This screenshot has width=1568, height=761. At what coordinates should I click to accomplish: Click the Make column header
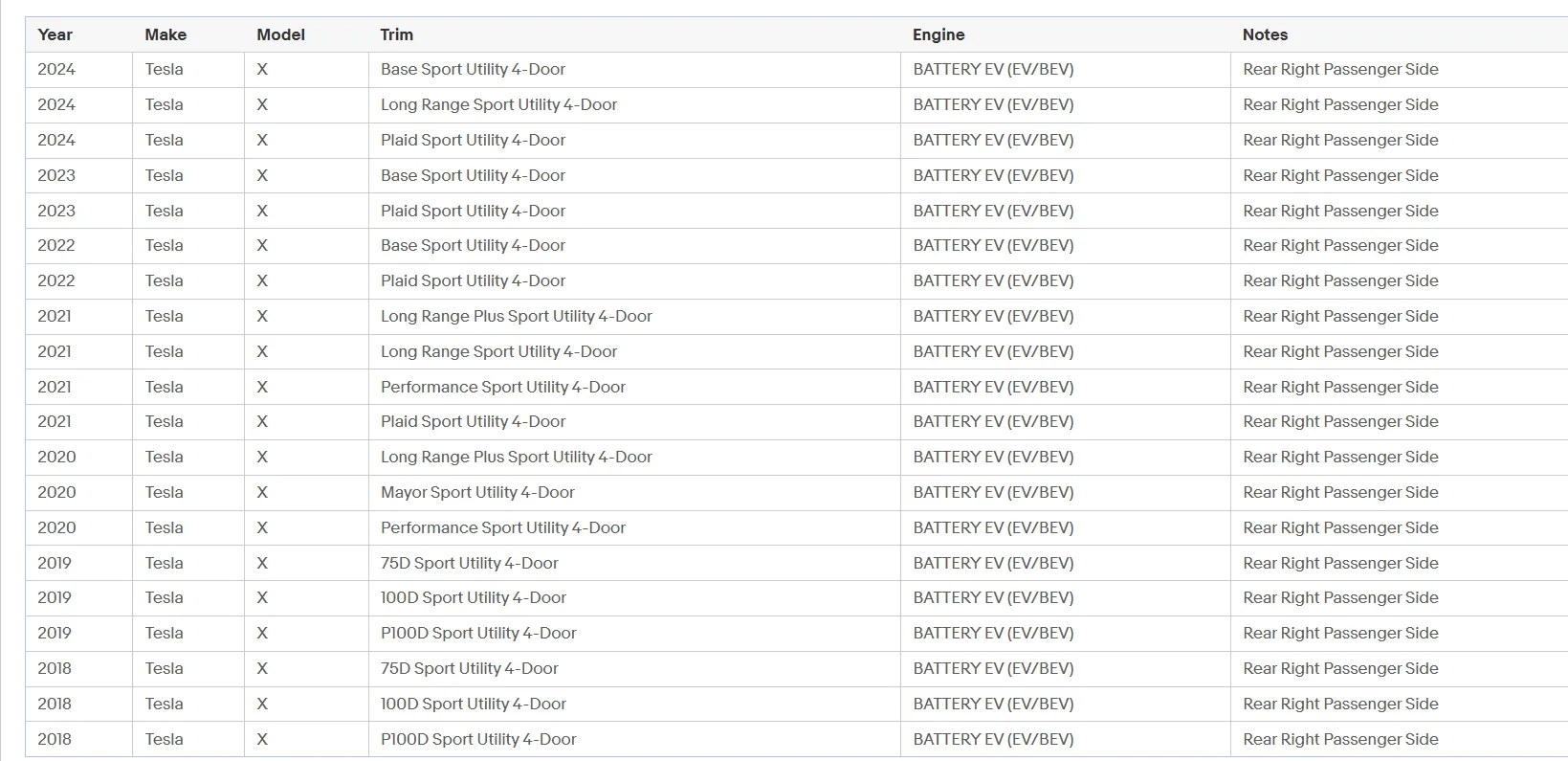pyautogui.click(x=166, y=34)
